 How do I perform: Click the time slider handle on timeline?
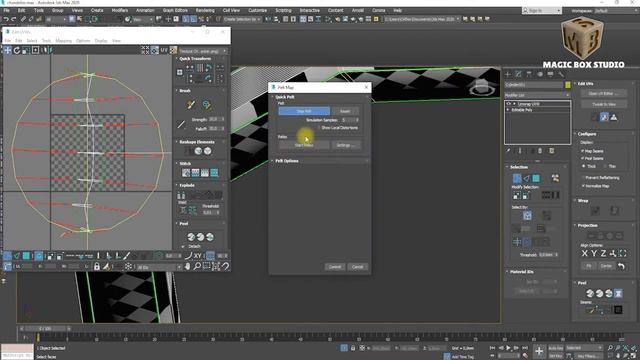pos(45,329)
